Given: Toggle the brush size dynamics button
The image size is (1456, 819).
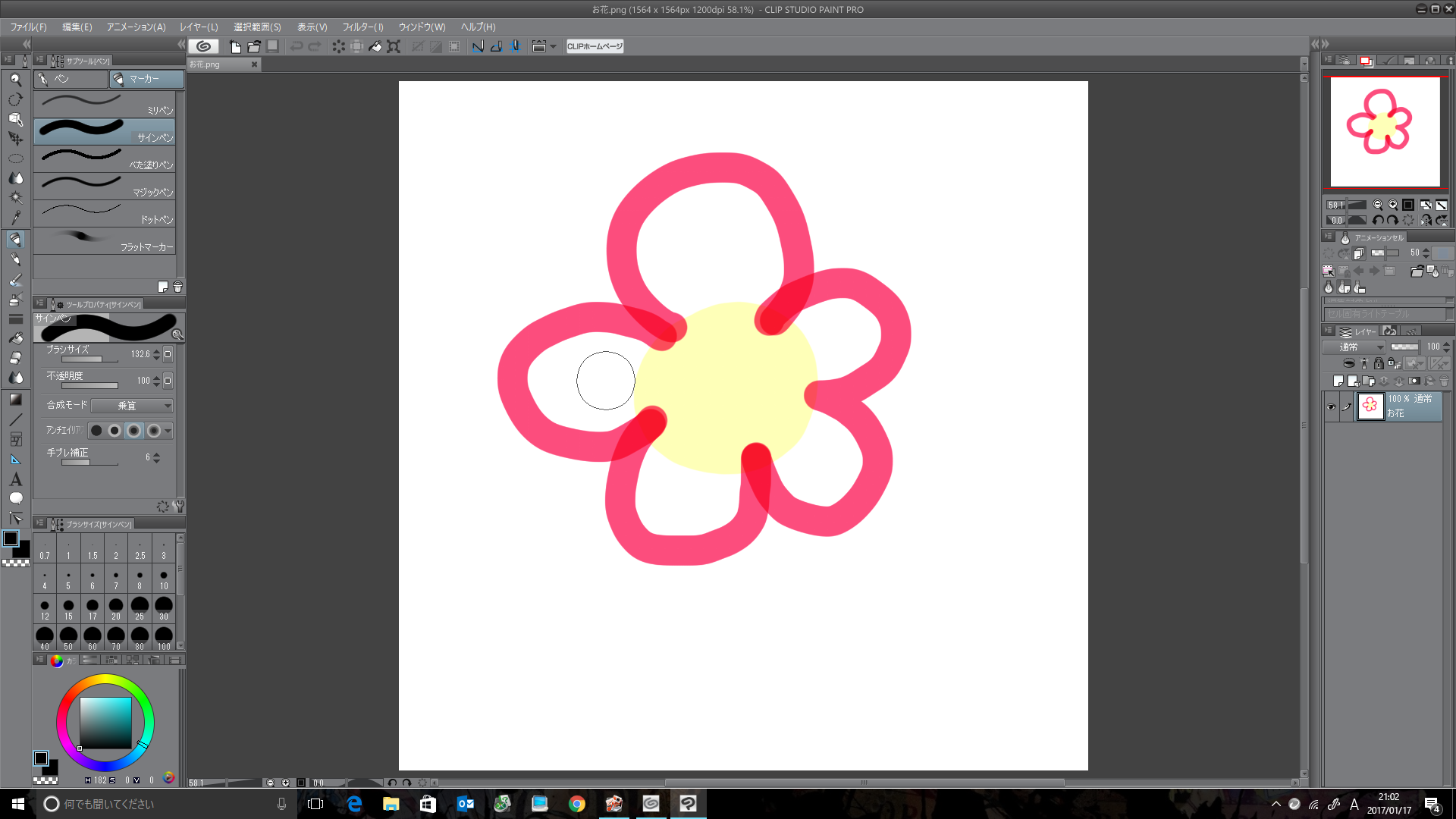Looking at the screenshot, I should [168, 354].
